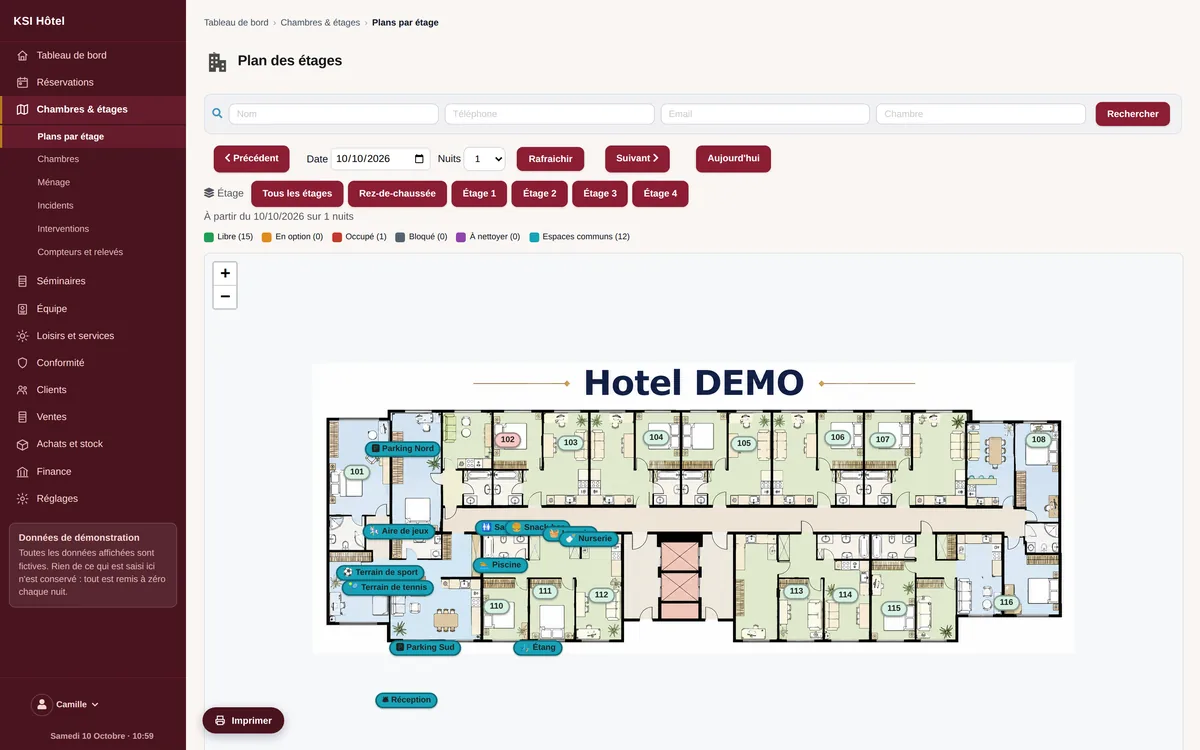Switch to Étage 2 floor
The height and width of the screenshot is (750, 1200).
[x=539, y=194]
